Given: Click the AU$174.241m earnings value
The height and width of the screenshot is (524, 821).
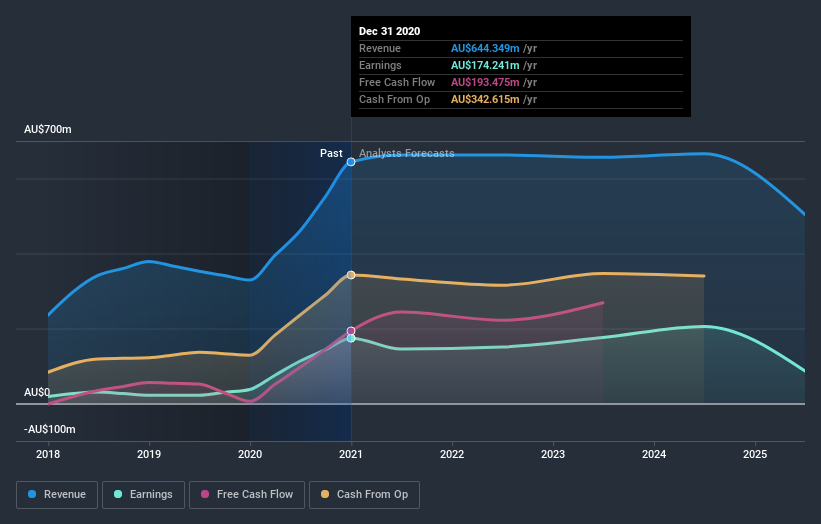Looking at the screenshot, I should (x=485, y=65).
